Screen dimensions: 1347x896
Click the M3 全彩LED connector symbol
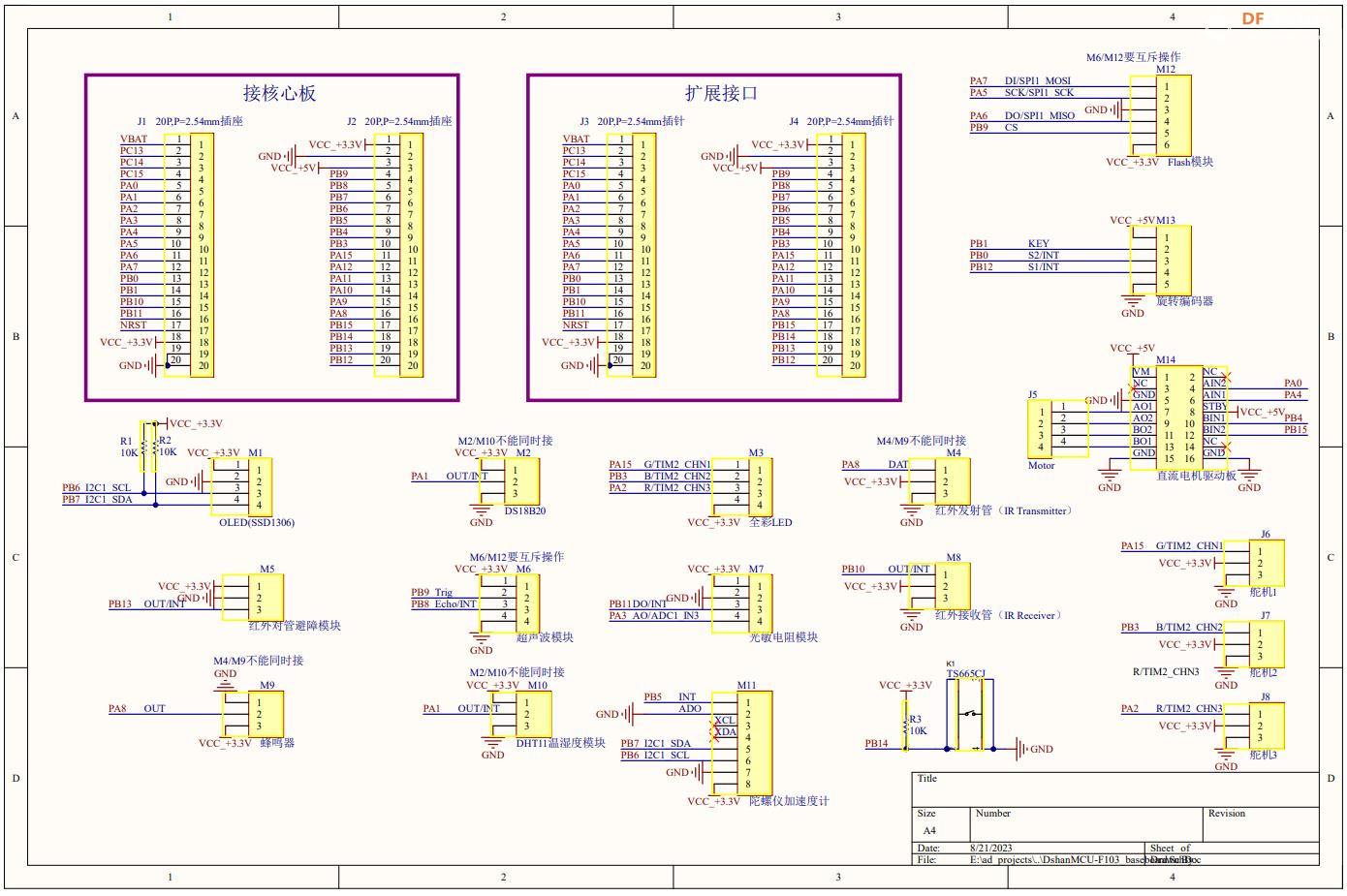click(x=743, y=487)
